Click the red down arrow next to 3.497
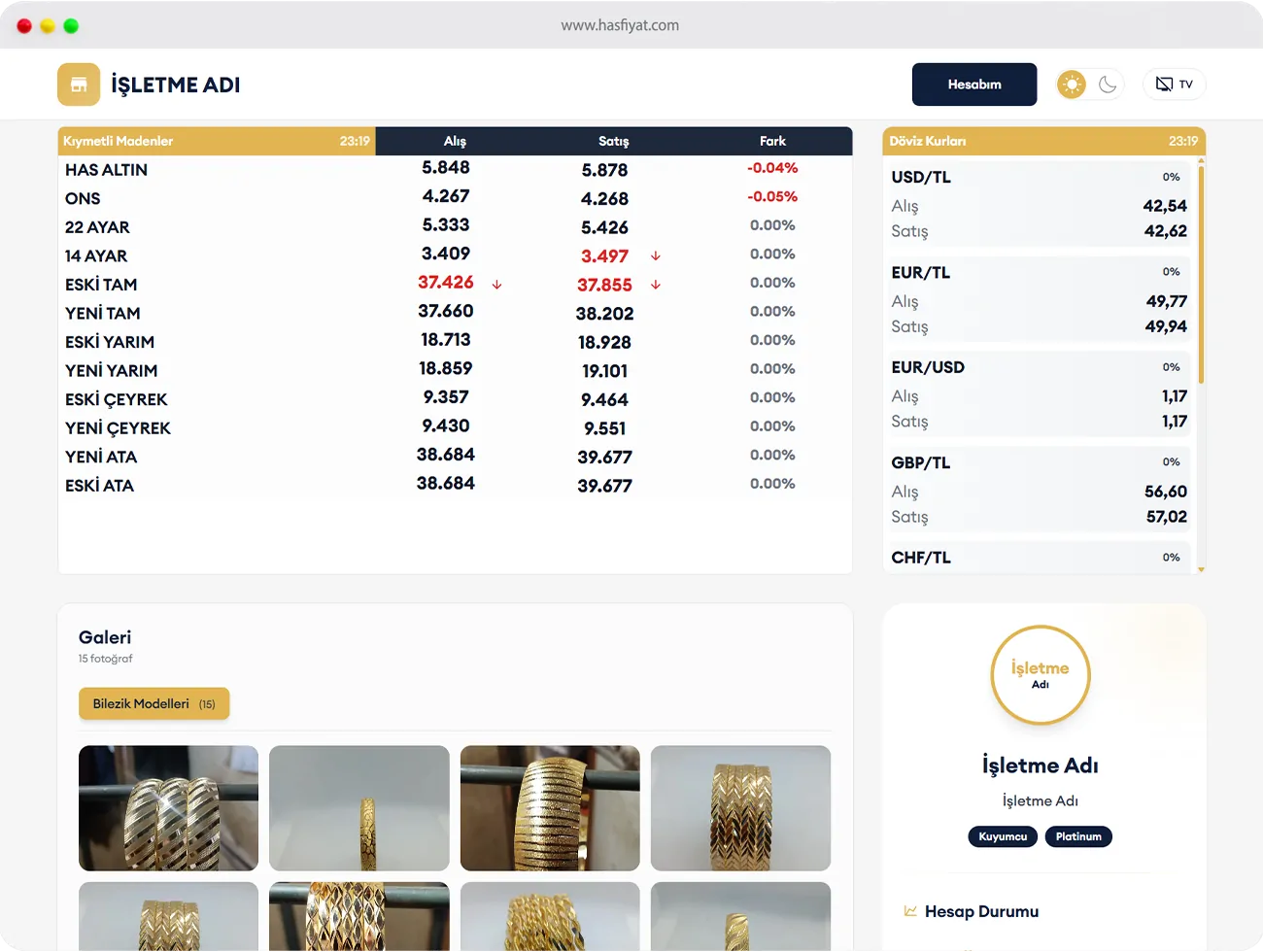The width and height of the screenshot is (1263, 952). coord(656,256)
